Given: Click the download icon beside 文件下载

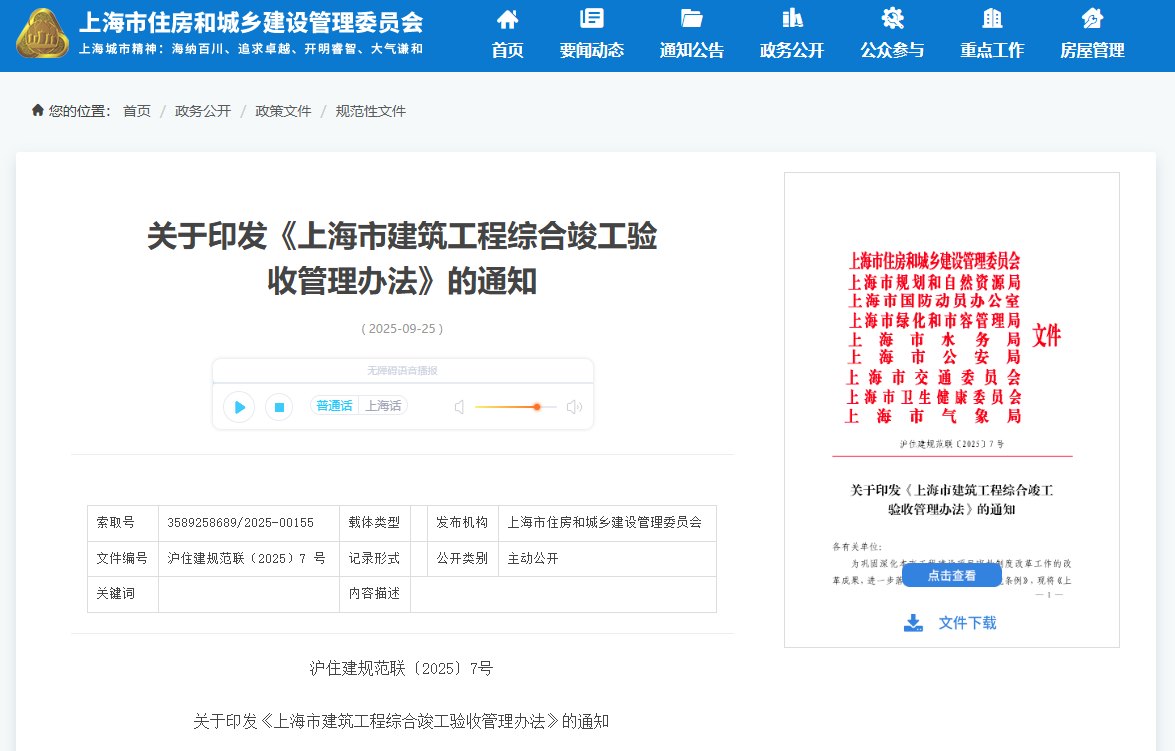Looking at the screenshot, I should 912,622.
